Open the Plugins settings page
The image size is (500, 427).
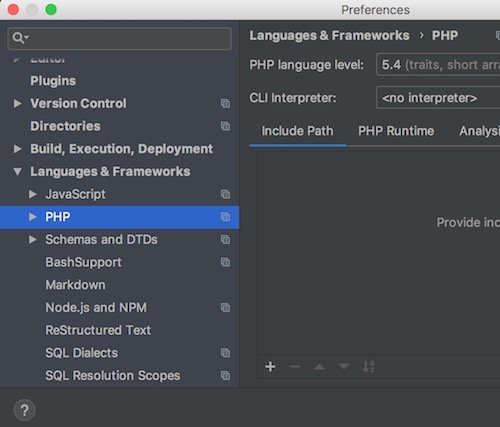(53, 81)
